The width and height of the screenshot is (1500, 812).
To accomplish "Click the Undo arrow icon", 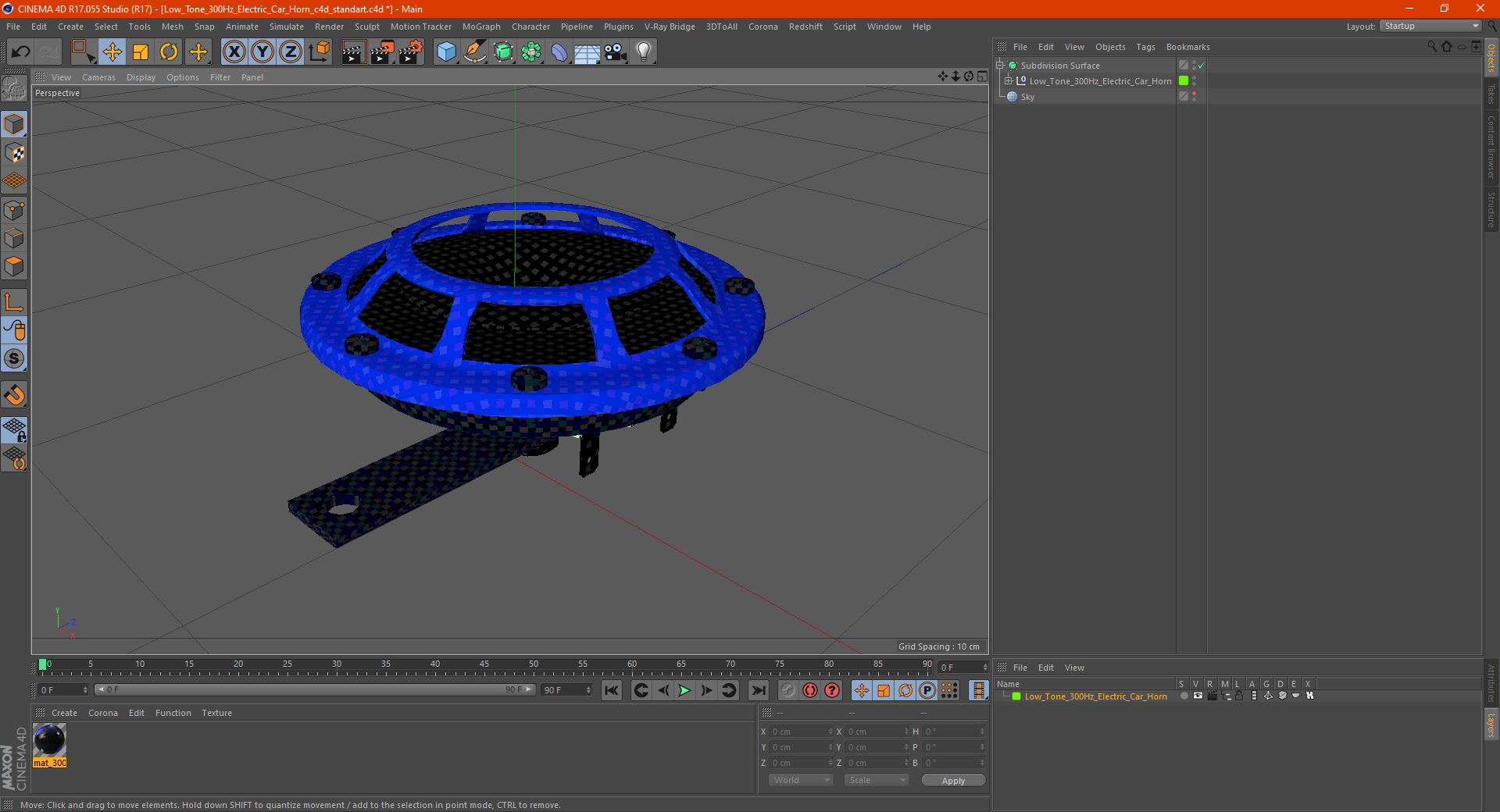I will pyautogui.click(x=21, y=52).
